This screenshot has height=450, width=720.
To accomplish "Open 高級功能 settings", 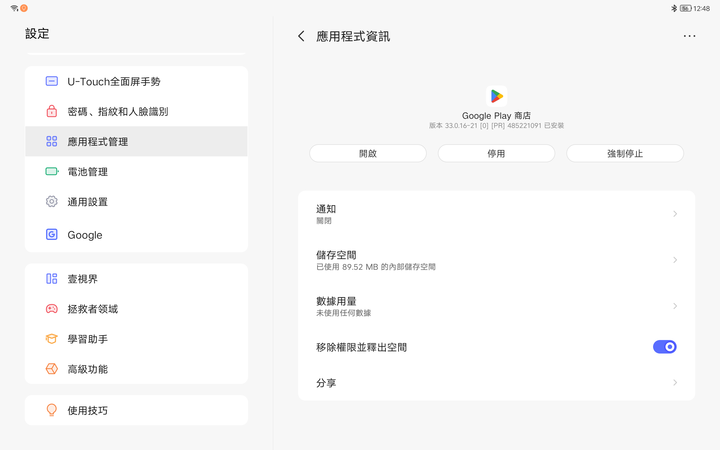I will click(x=136, y=369).
